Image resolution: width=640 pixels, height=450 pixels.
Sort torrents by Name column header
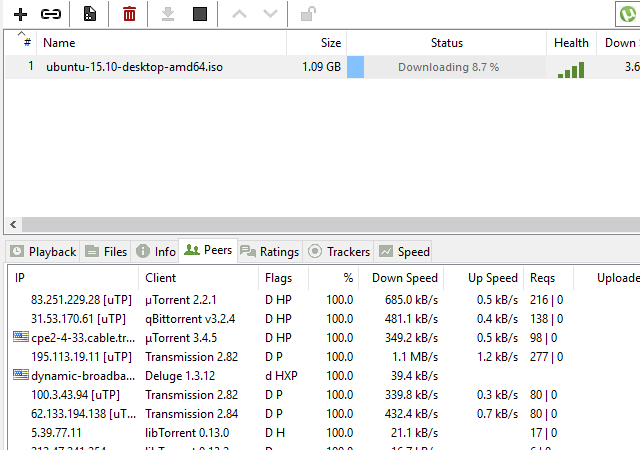(162, 42)
